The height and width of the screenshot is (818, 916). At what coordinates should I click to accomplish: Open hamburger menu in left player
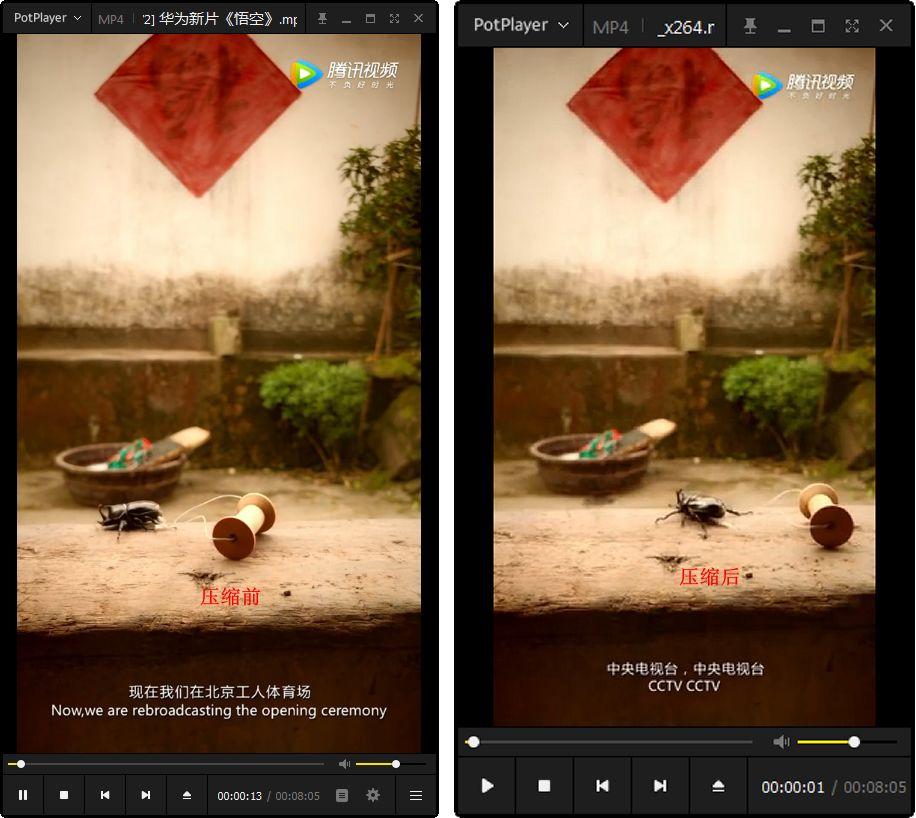416,795
